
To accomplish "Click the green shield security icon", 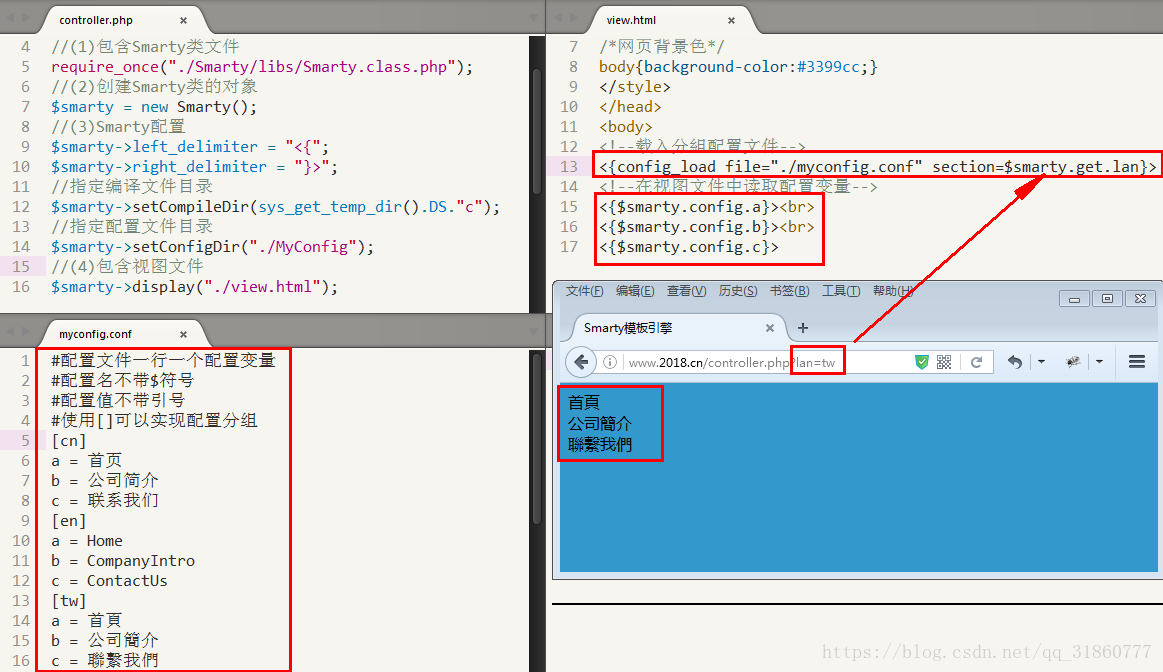I will point(922,362).
